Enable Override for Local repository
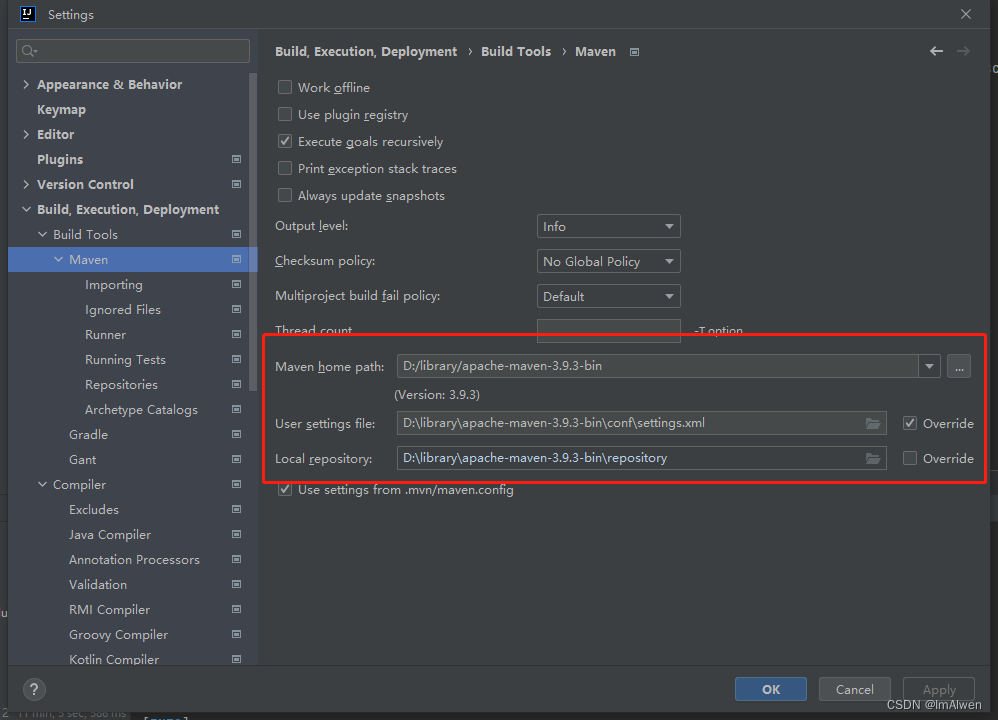 (x=910, y=458)
